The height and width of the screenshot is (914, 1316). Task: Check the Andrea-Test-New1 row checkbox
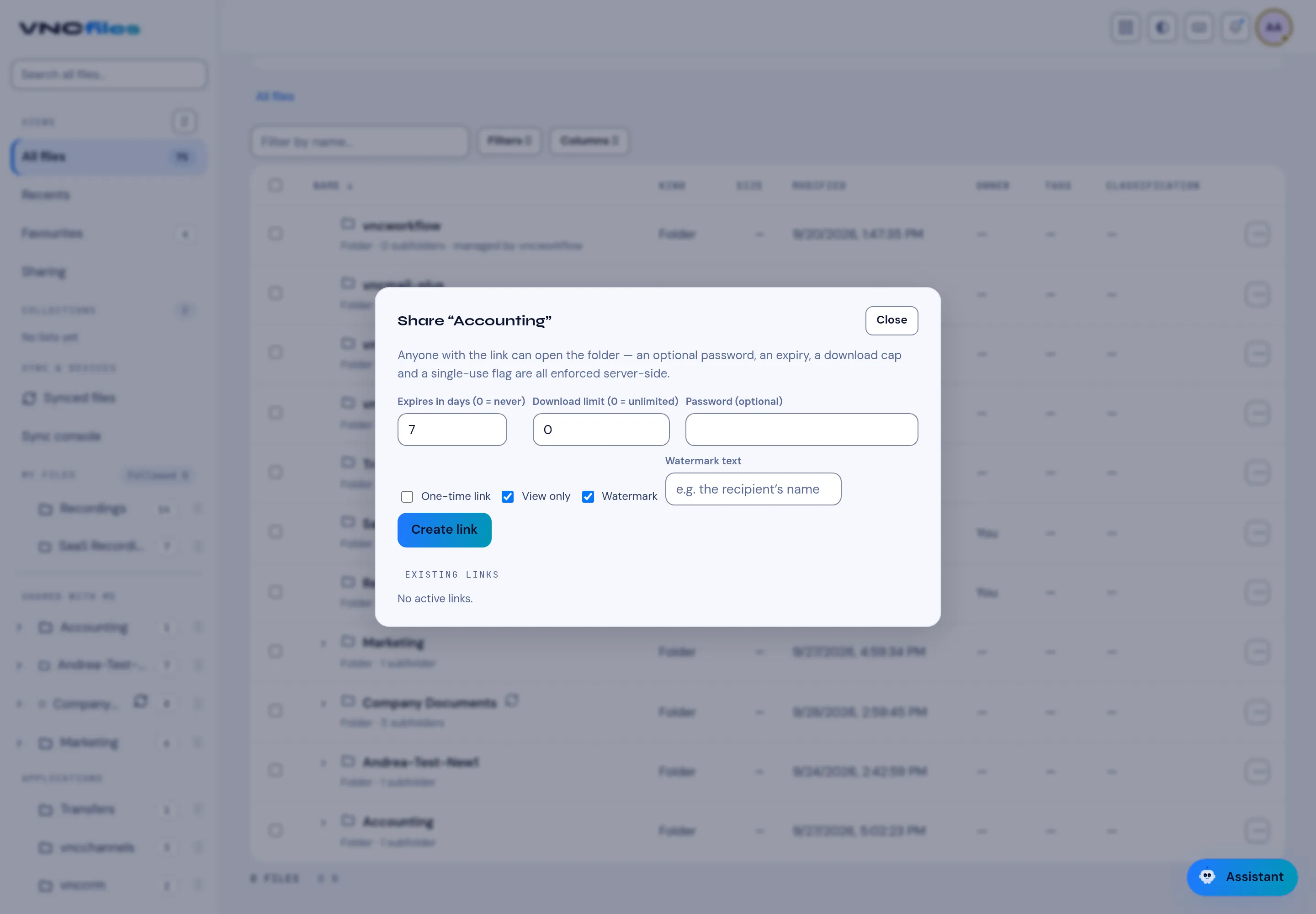coord(276,770)
